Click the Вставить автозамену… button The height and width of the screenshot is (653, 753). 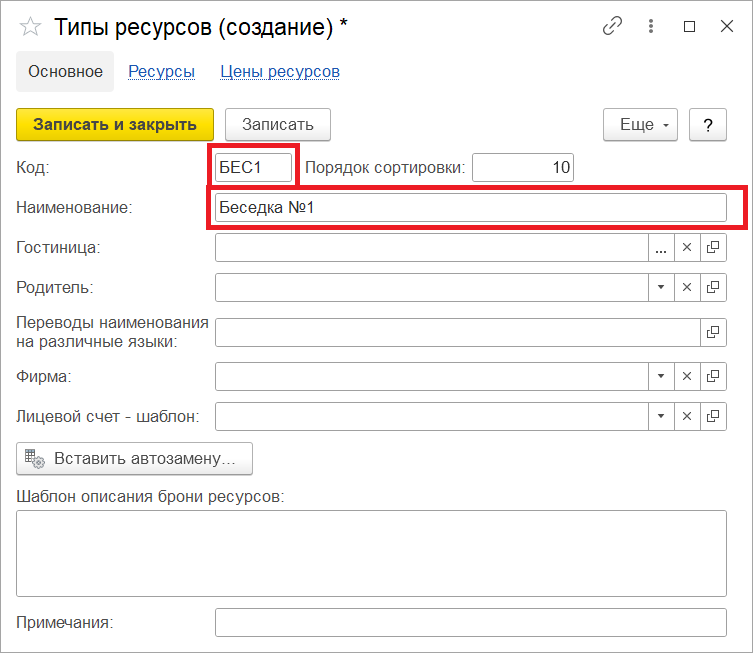(134, 459)
